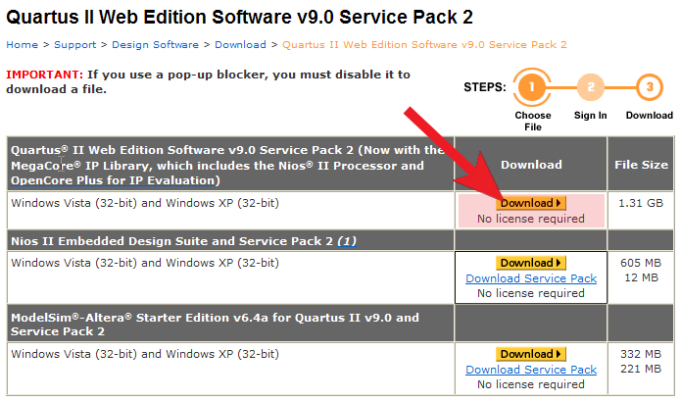
Task: Click the Quartus II section header row
Action: point(230,165)
